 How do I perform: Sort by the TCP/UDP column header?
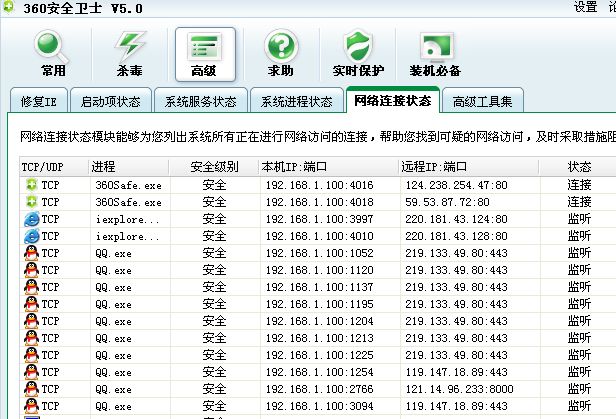(x=54, y=167)
